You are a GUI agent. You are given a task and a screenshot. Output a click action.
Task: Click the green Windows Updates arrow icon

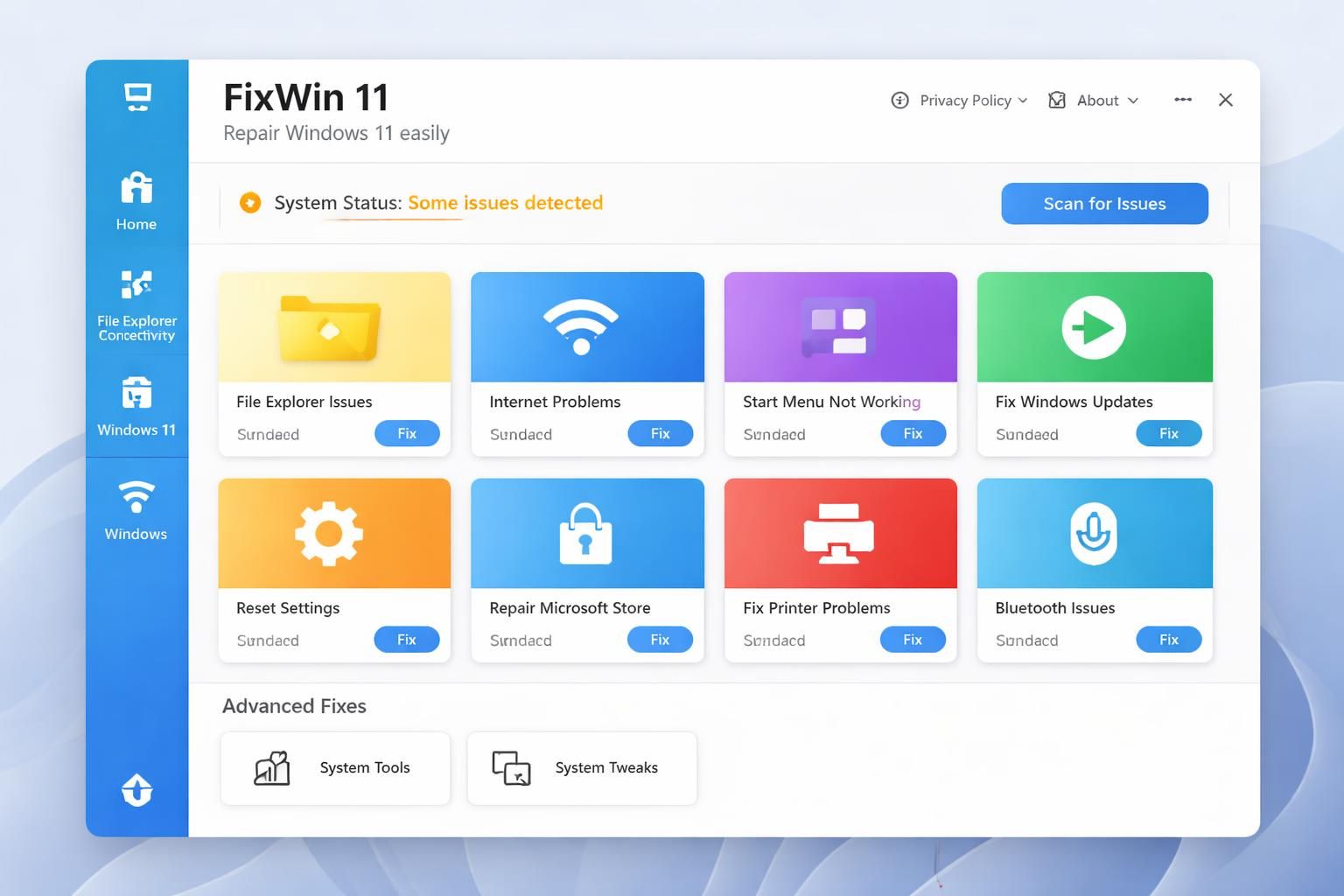pos(1094,328)
